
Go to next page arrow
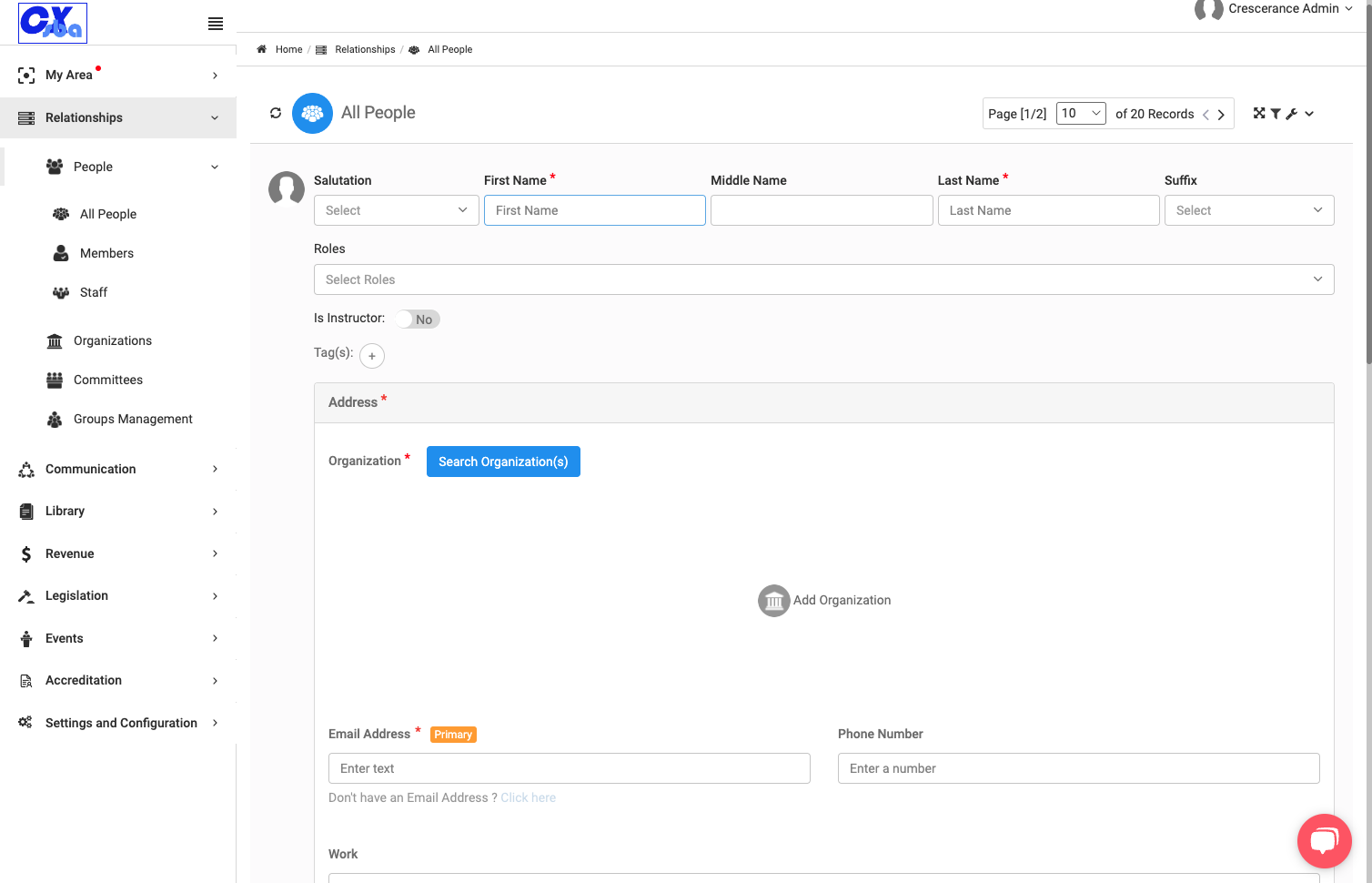point(1221,115)
